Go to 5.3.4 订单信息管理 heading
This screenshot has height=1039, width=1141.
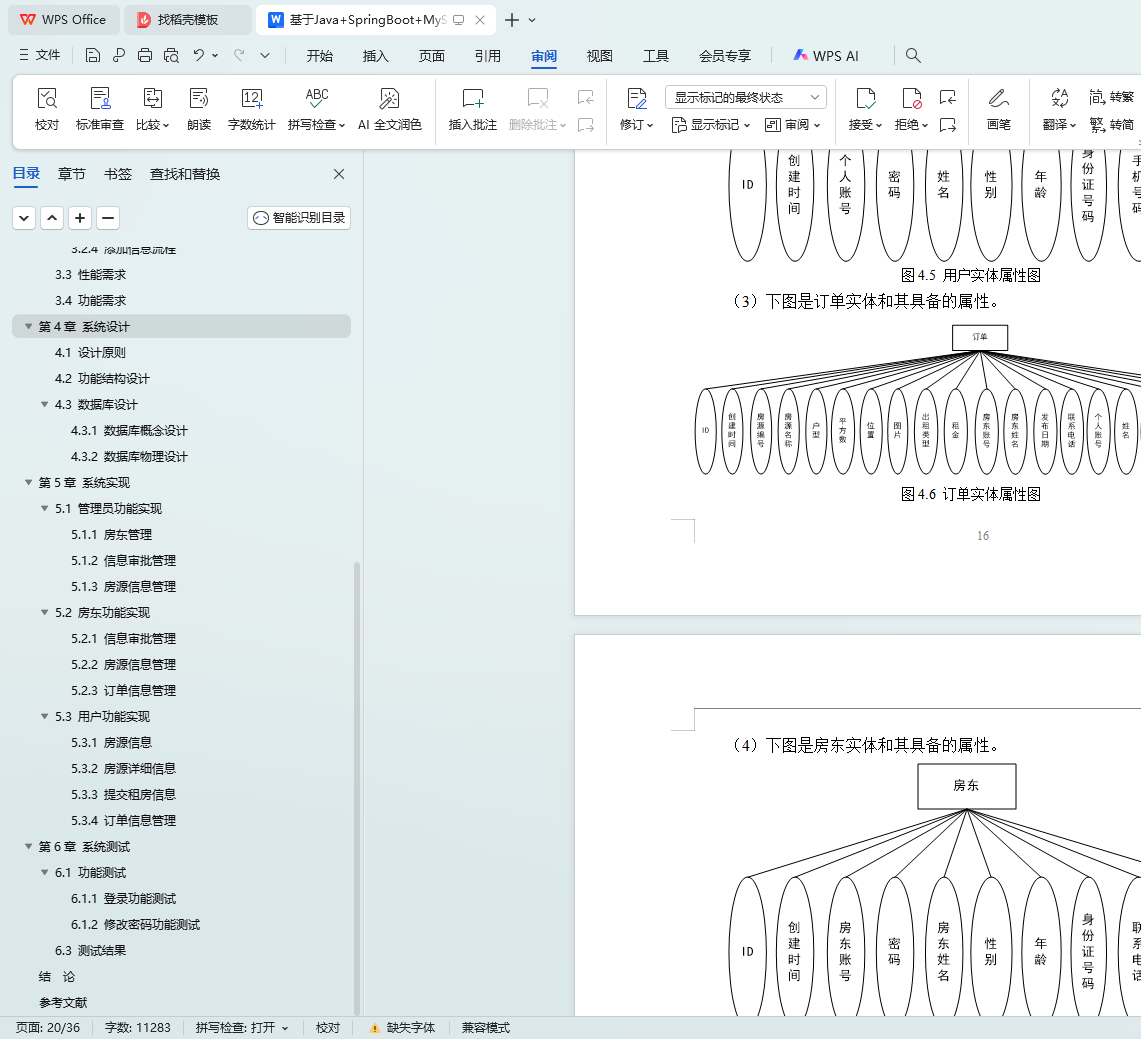click(123, 821)
